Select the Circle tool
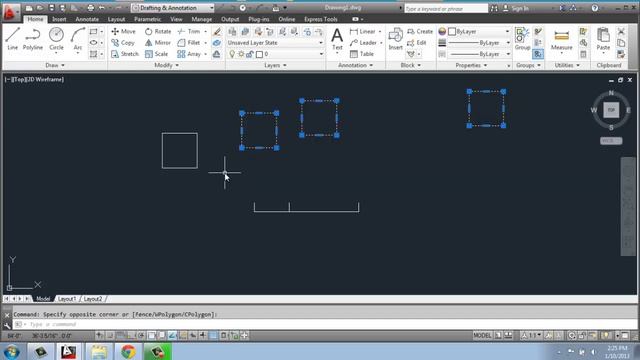Screen dimensions: 640x360 (56, 39)
